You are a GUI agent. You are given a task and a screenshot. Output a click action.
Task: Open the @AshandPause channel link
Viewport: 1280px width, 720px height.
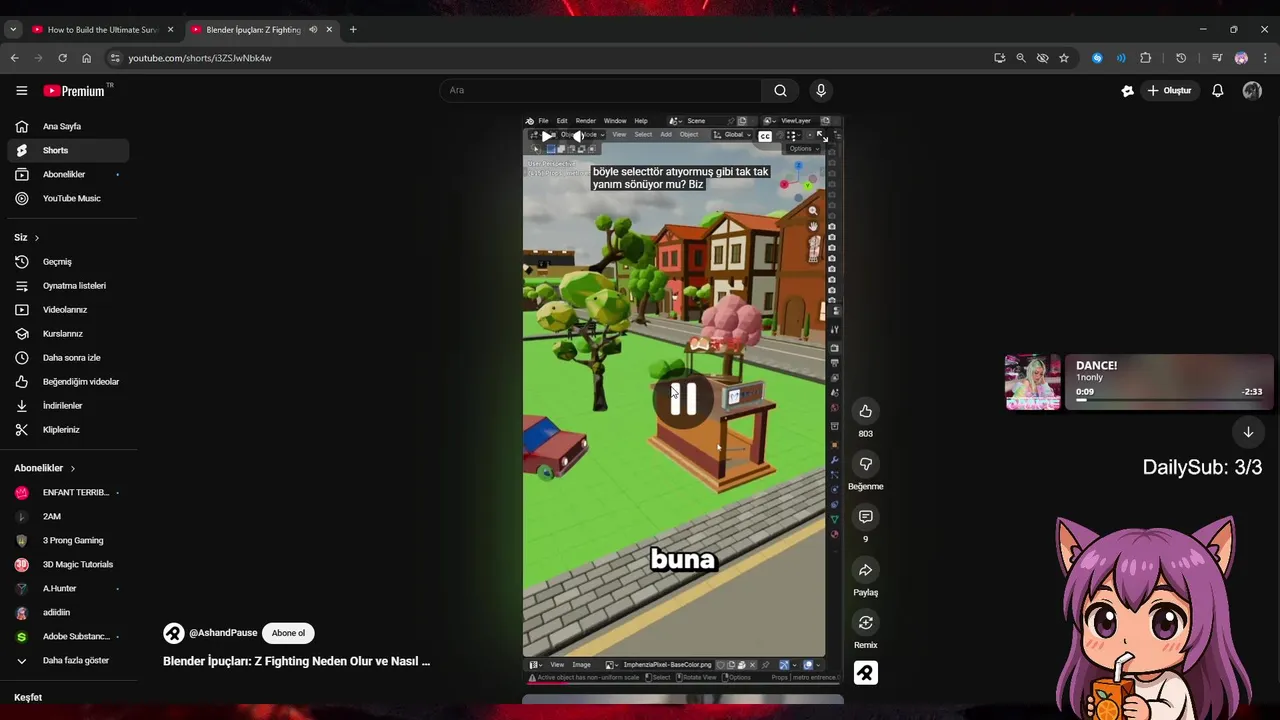pos(223,633)
